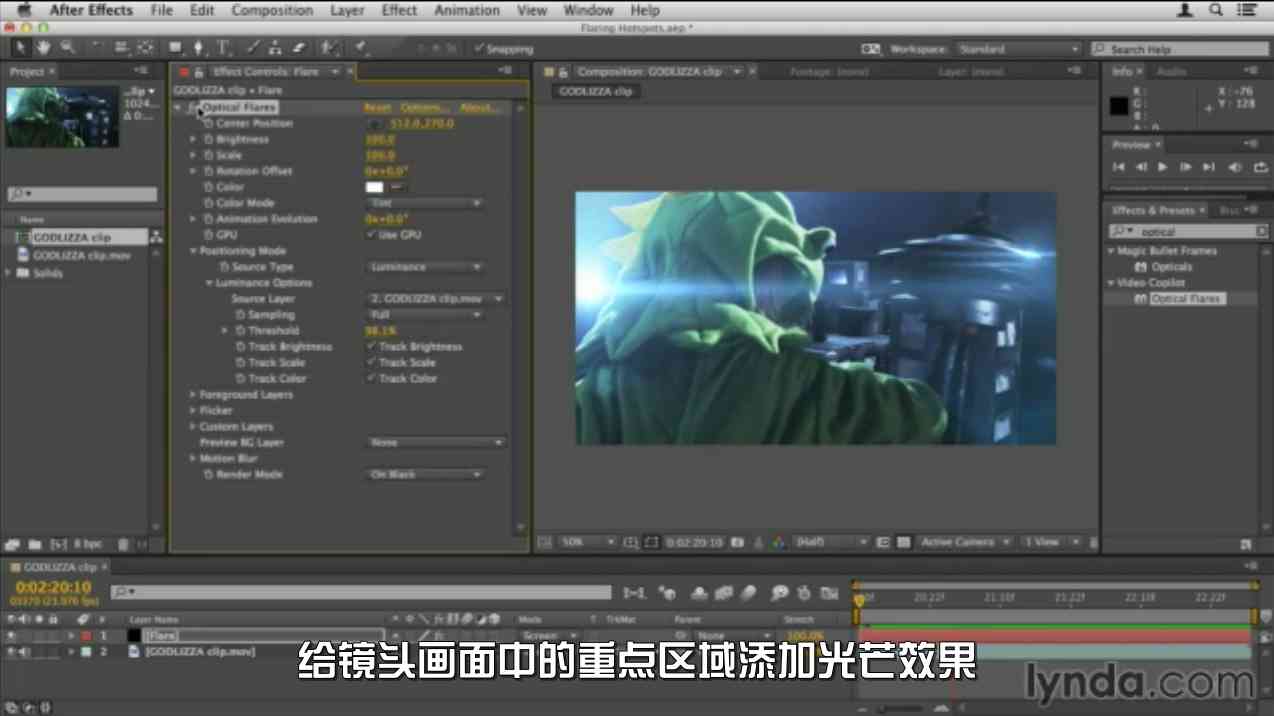Click the Reset link for Optical Flares
1274x716 pixels.
tap(377, 108)
